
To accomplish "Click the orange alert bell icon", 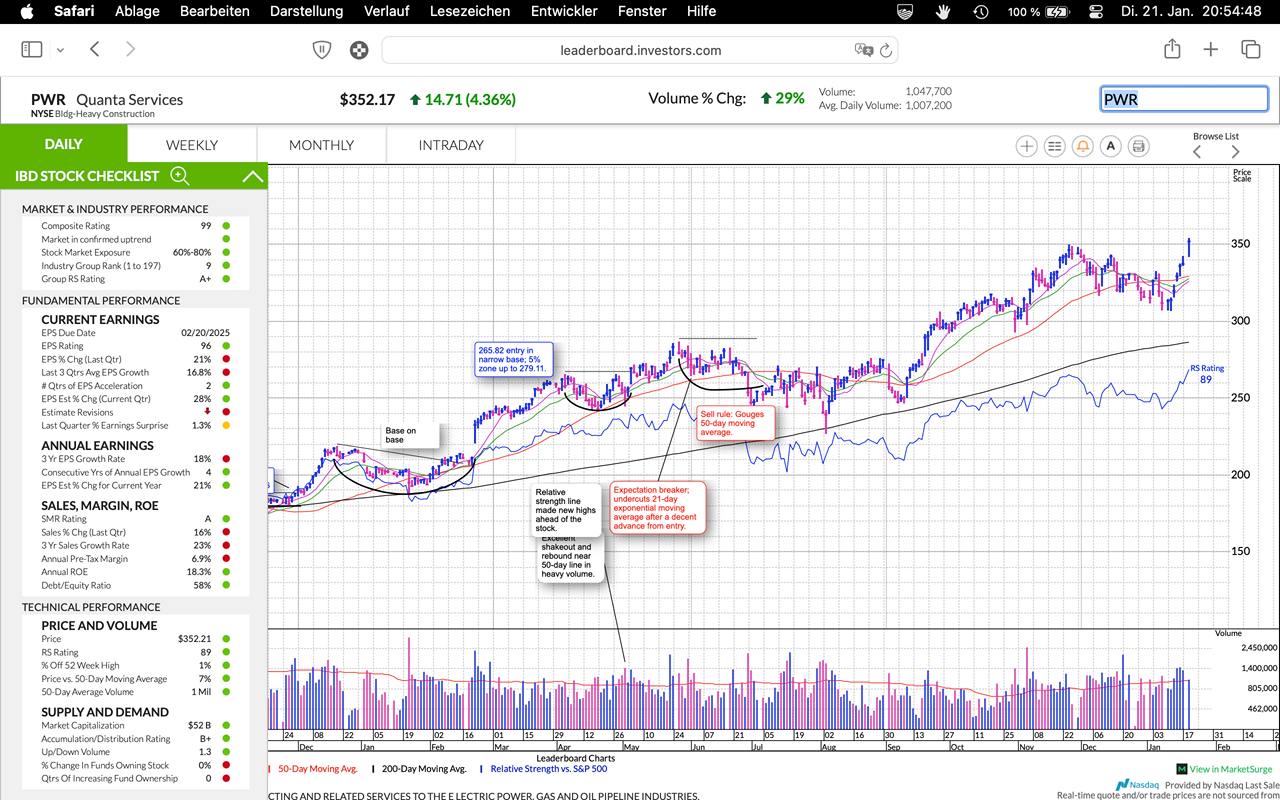I will tap(1082, 146).
